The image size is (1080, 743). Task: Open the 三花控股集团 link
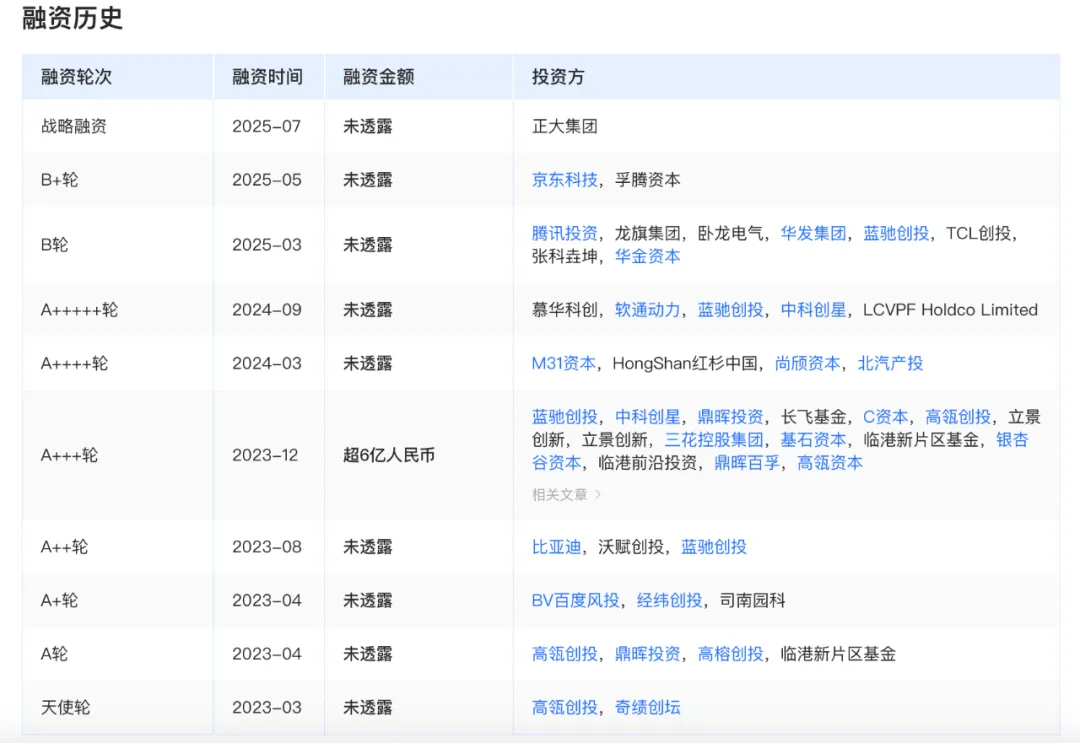714,440
